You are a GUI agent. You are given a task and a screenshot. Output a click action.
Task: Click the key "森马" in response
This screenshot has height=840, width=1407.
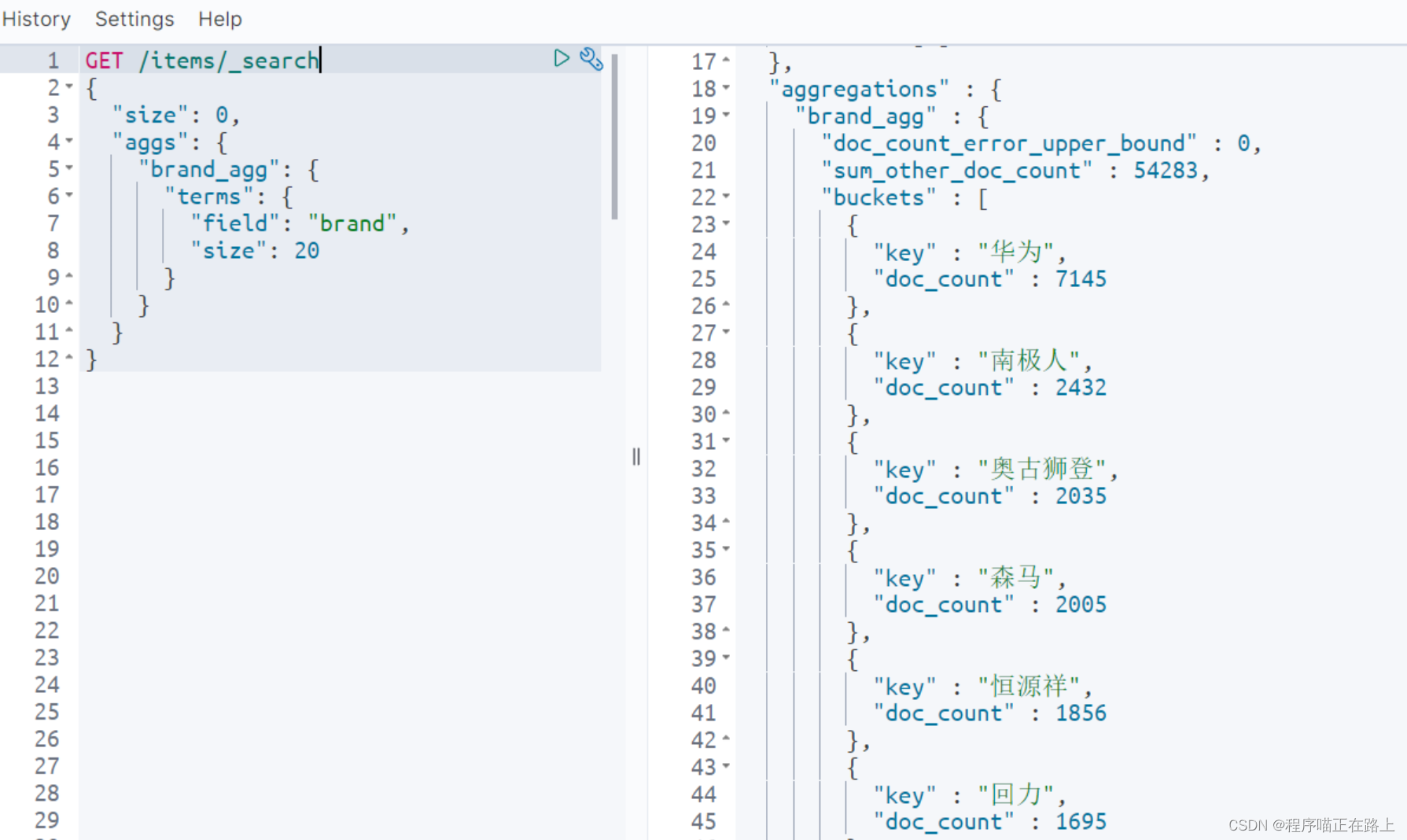point(1016,577)
